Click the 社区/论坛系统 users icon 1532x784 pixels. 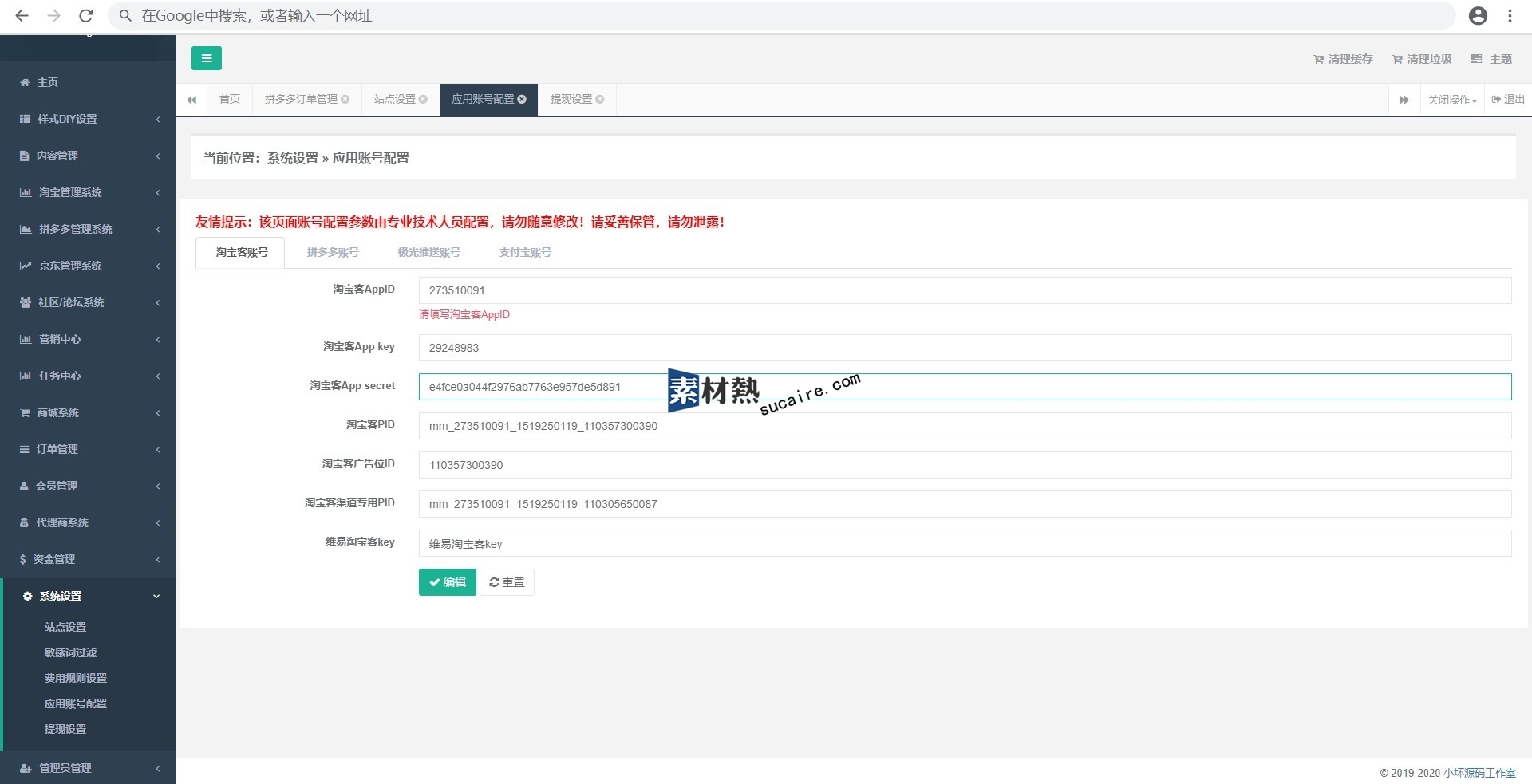26,302
